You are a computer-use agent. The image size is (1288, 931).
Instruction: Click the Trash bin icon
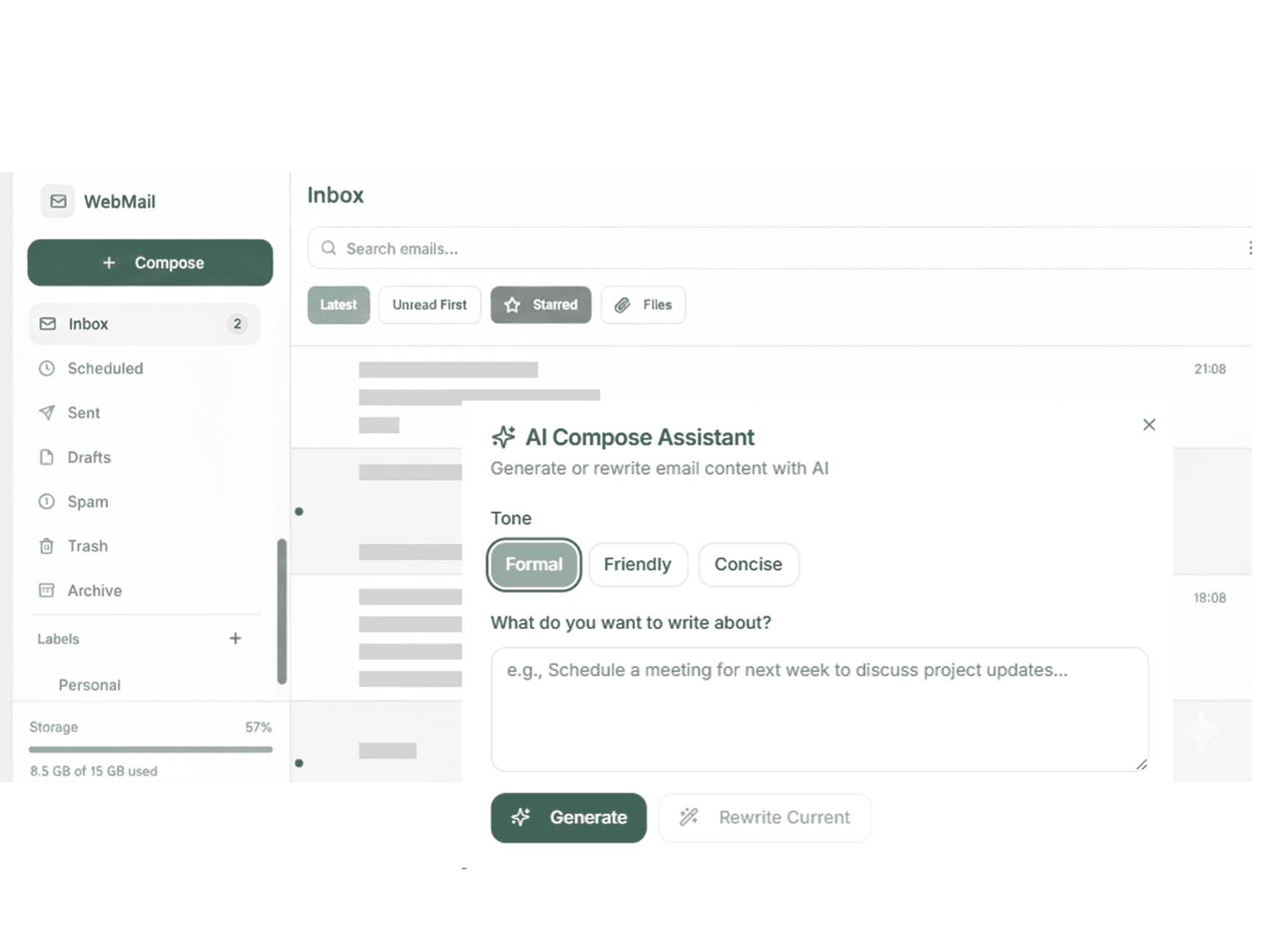(46, 546)
